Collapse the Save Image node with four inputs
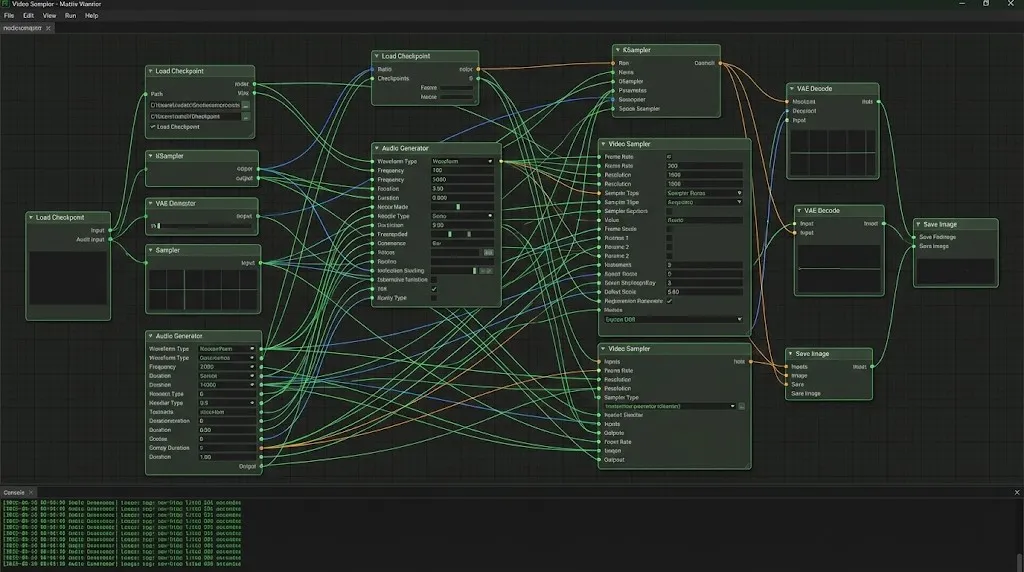 [x=790, y=354]
